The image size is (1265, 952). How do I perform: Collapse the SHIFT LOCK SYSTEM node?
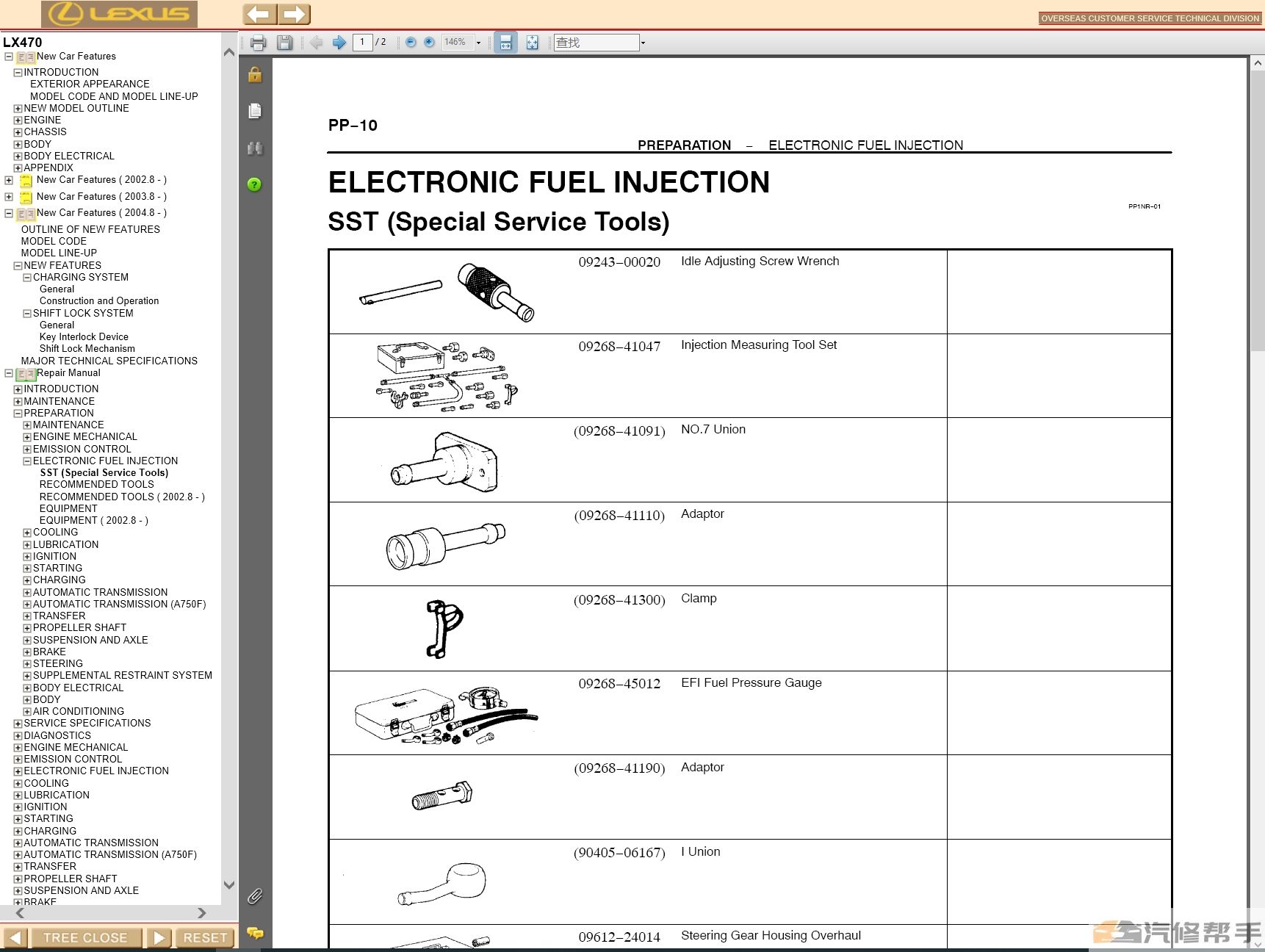[27, 314]
